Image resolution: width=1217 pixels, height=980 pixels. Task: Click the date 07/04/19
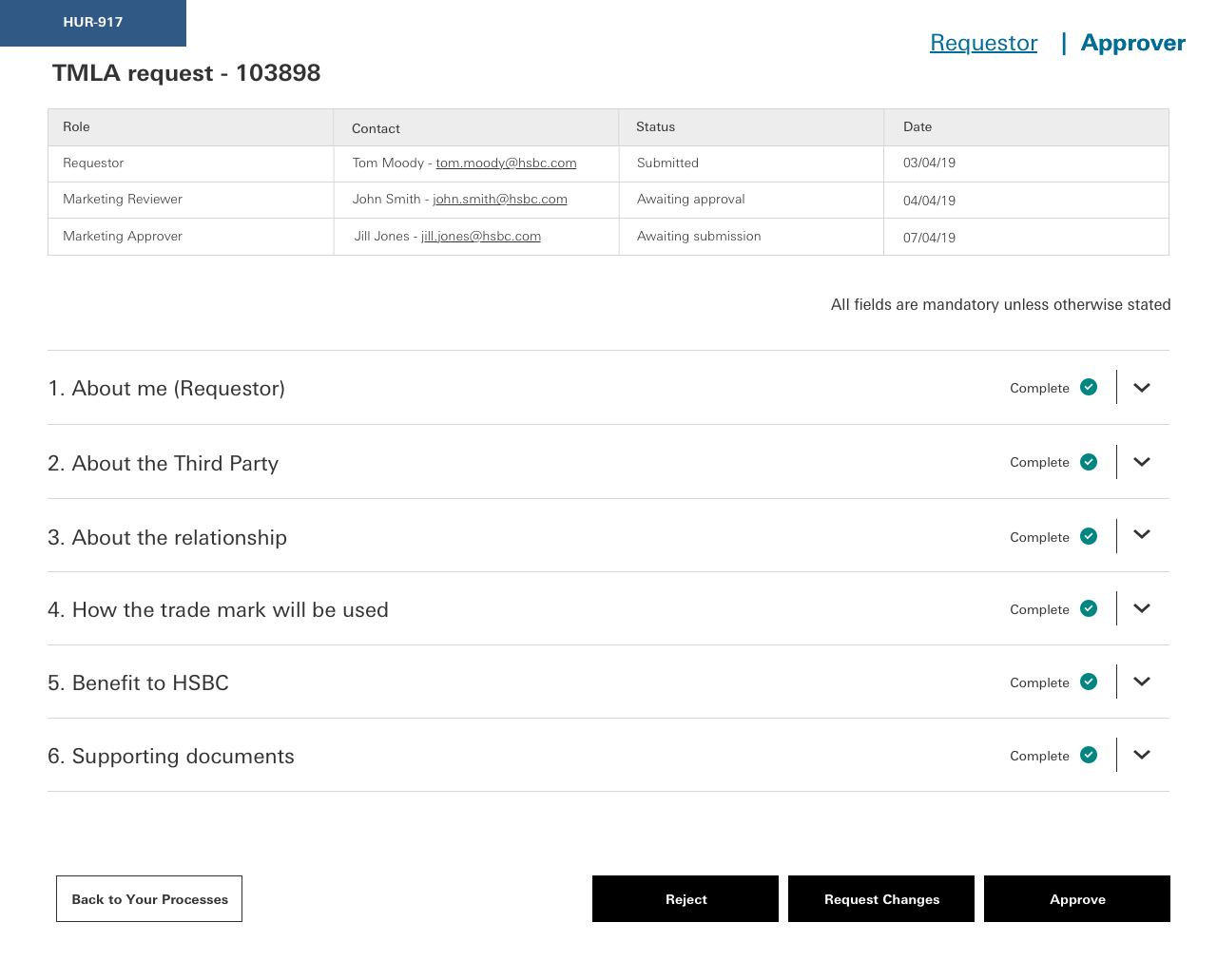point(929,238)
